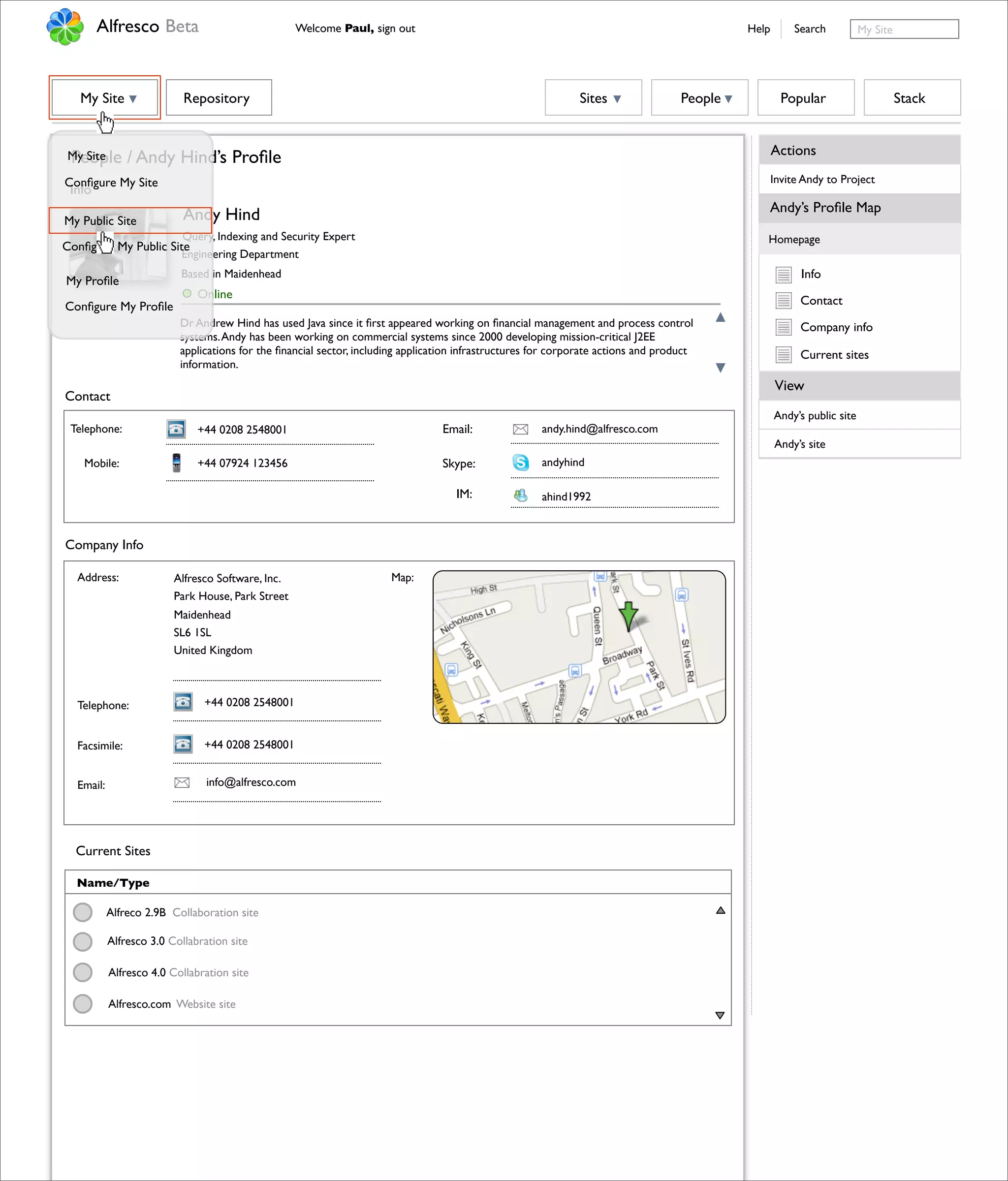Click the Alfresco flower logo
The width and height of the screenshot is (1008, 1181).
65,26
